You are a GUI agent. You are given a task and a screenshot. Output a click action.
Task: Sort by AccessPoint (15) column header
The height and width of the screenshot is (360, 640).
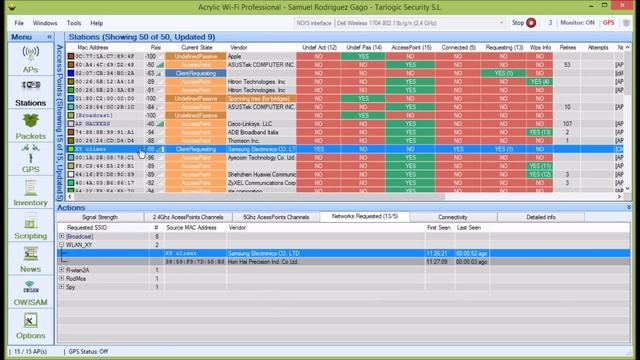point(411,48)
